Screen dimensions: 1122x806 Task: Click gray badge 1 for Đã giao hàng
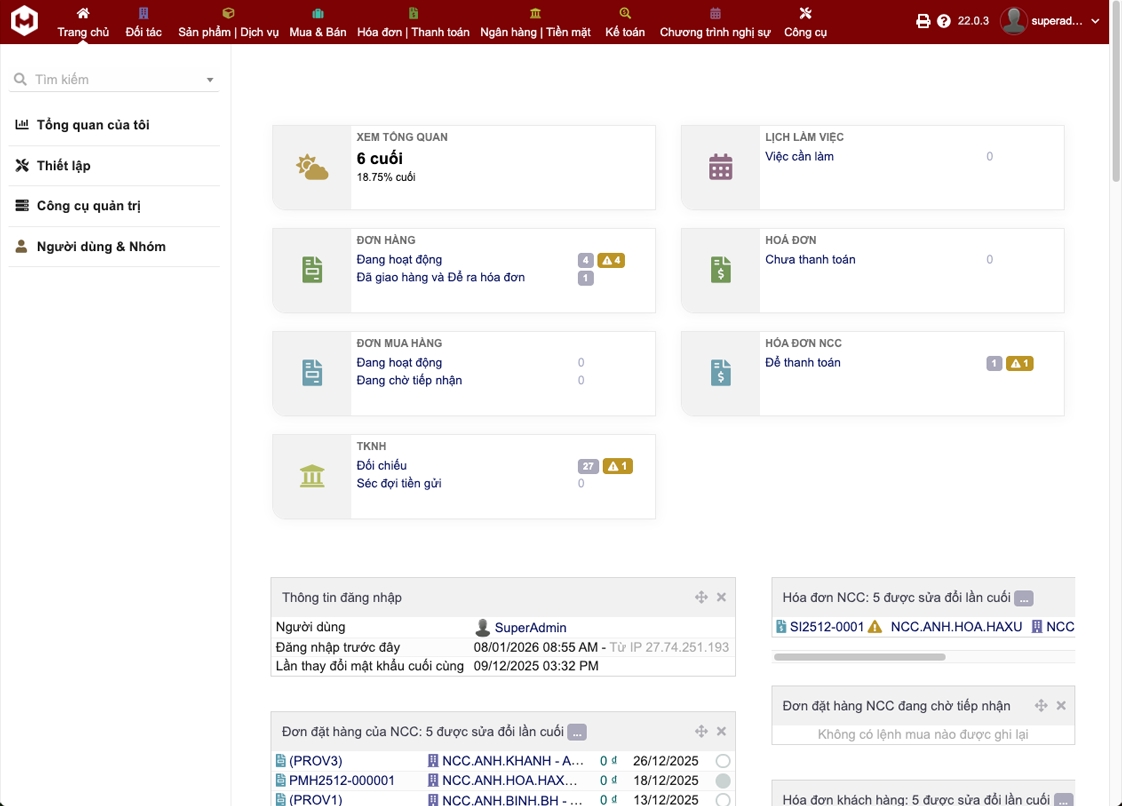click(x=585, y=278)
